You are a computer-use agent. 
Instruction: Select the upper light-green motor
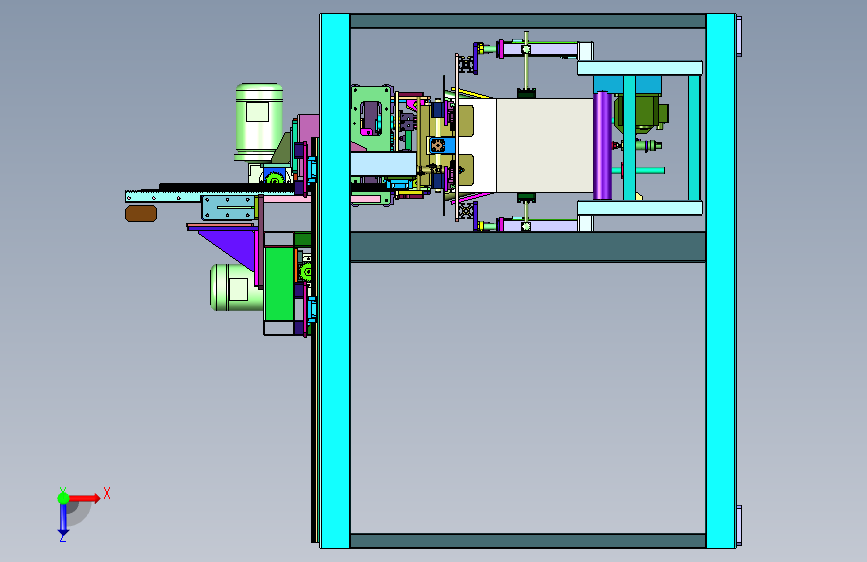(x=259, y=122)
